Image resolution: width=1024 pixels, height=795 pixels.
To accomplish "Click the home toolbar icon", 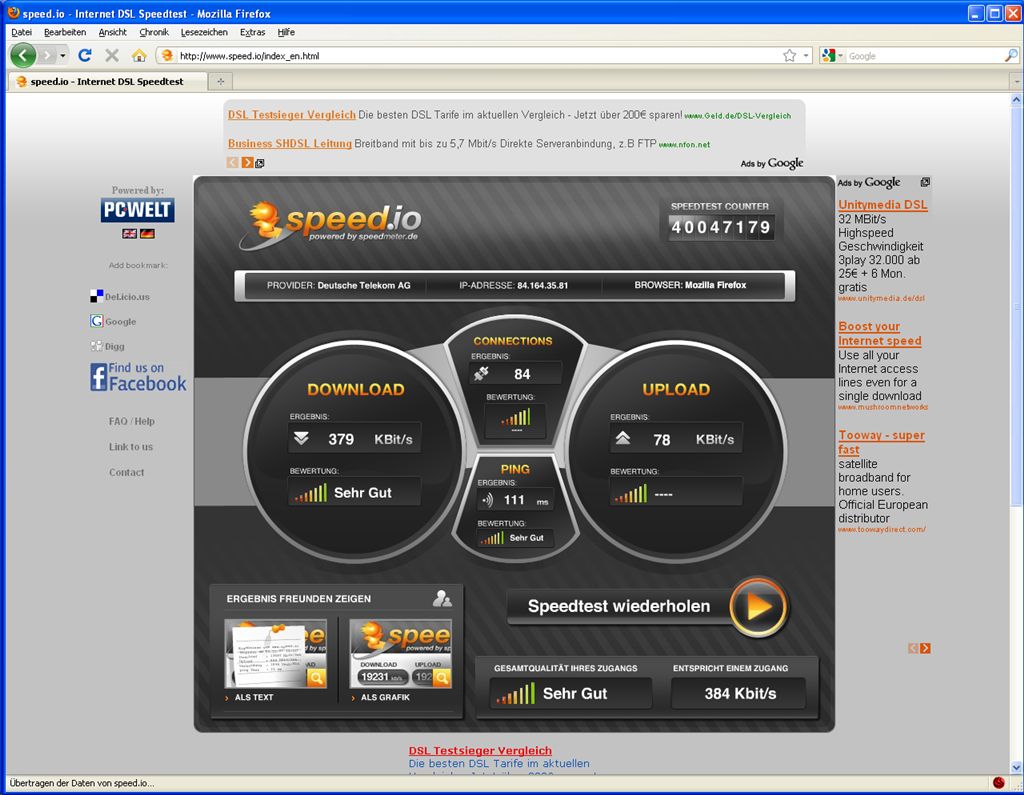I will (139, 56).
